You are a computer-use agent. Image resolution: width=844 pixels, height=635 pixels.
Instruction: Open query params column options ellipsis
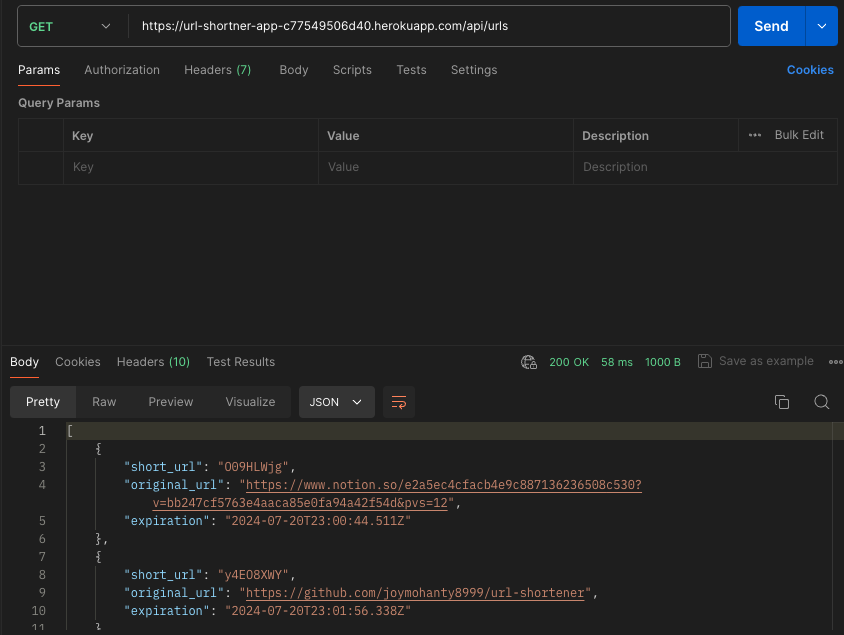755,135
